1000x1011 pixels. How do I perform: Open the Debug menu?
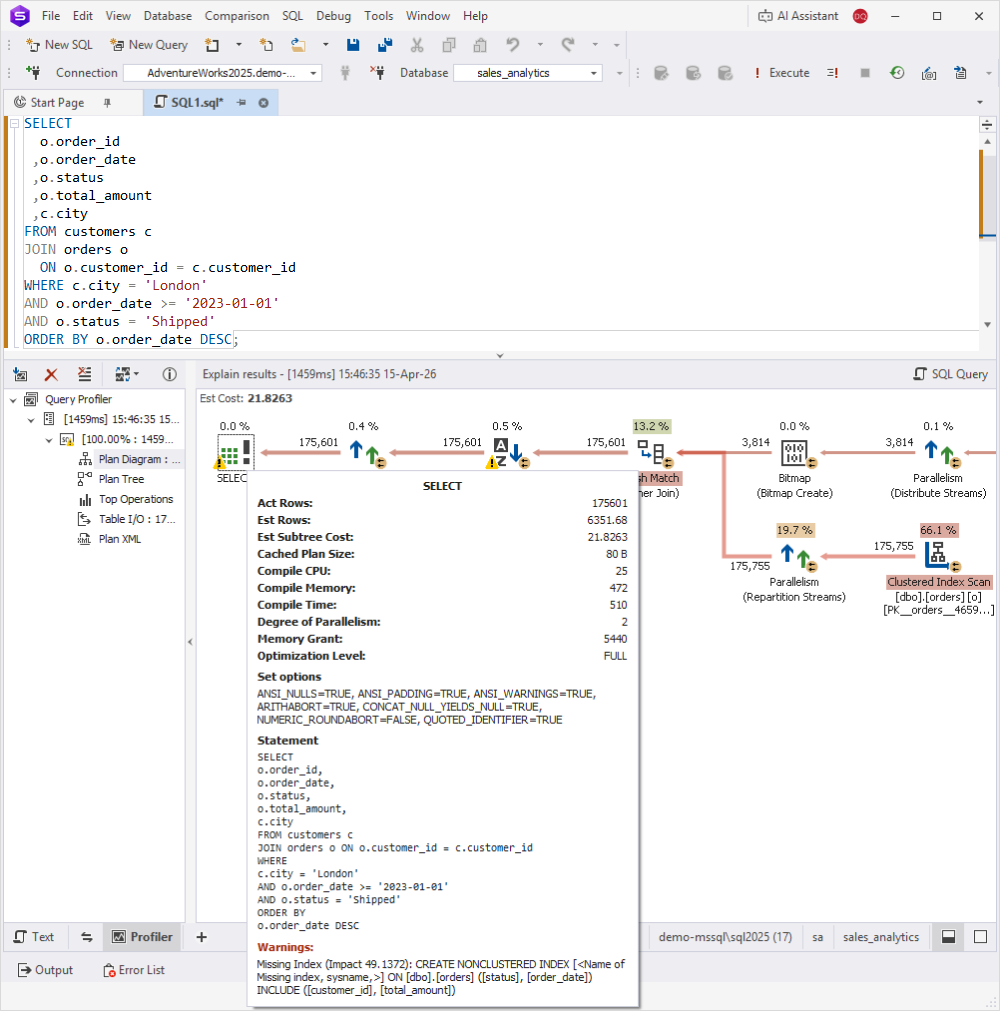tap(333, 15)
